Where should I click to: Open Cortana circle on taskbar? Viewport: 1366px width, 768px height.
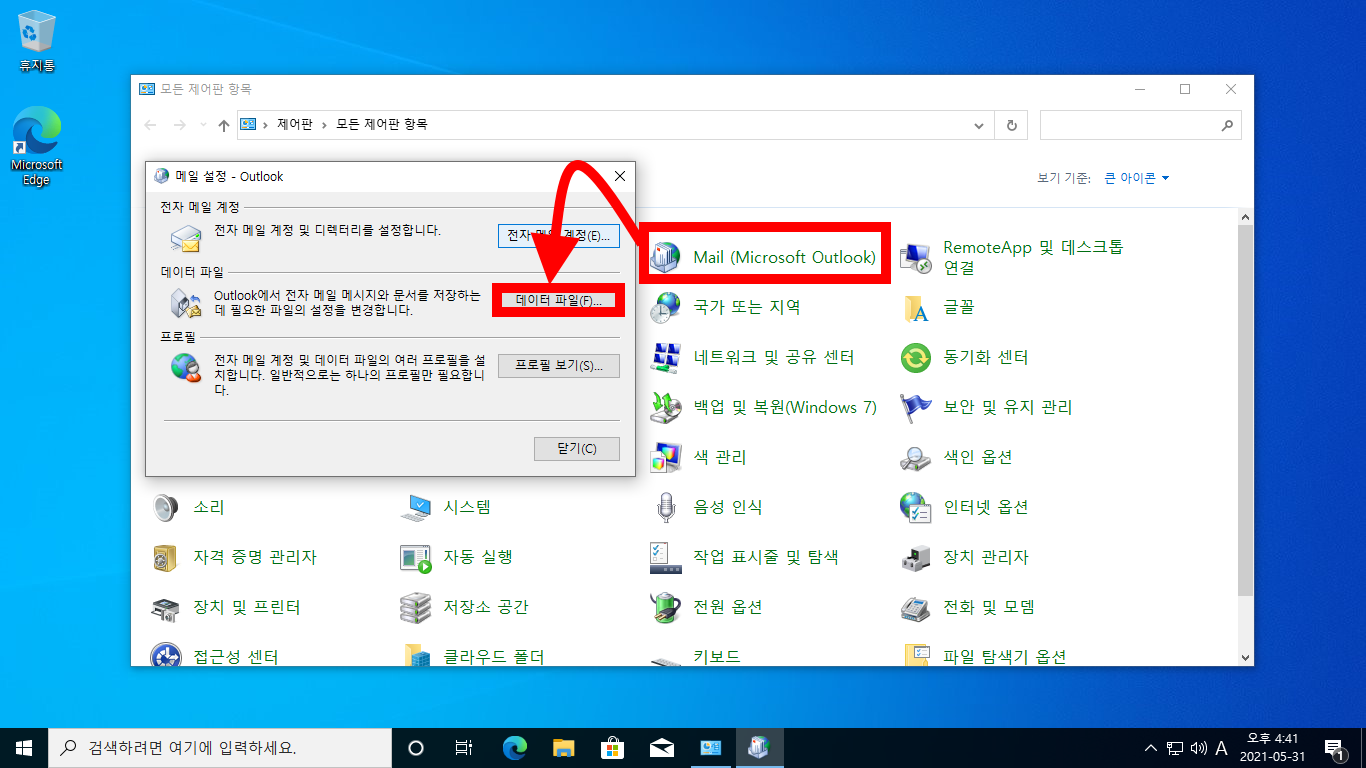416,747
